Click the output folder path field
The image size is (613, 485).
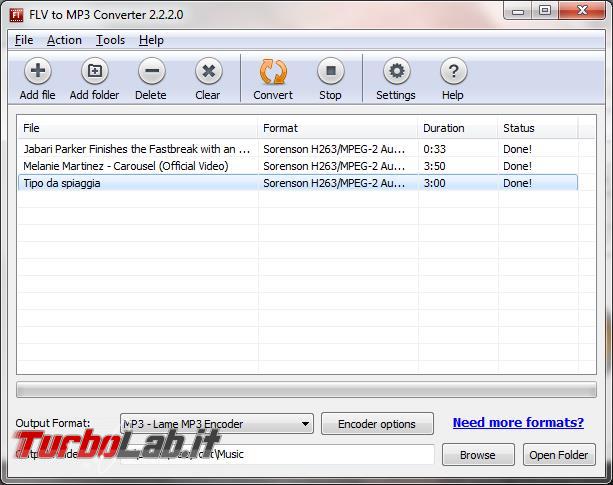tap(277, 454)
